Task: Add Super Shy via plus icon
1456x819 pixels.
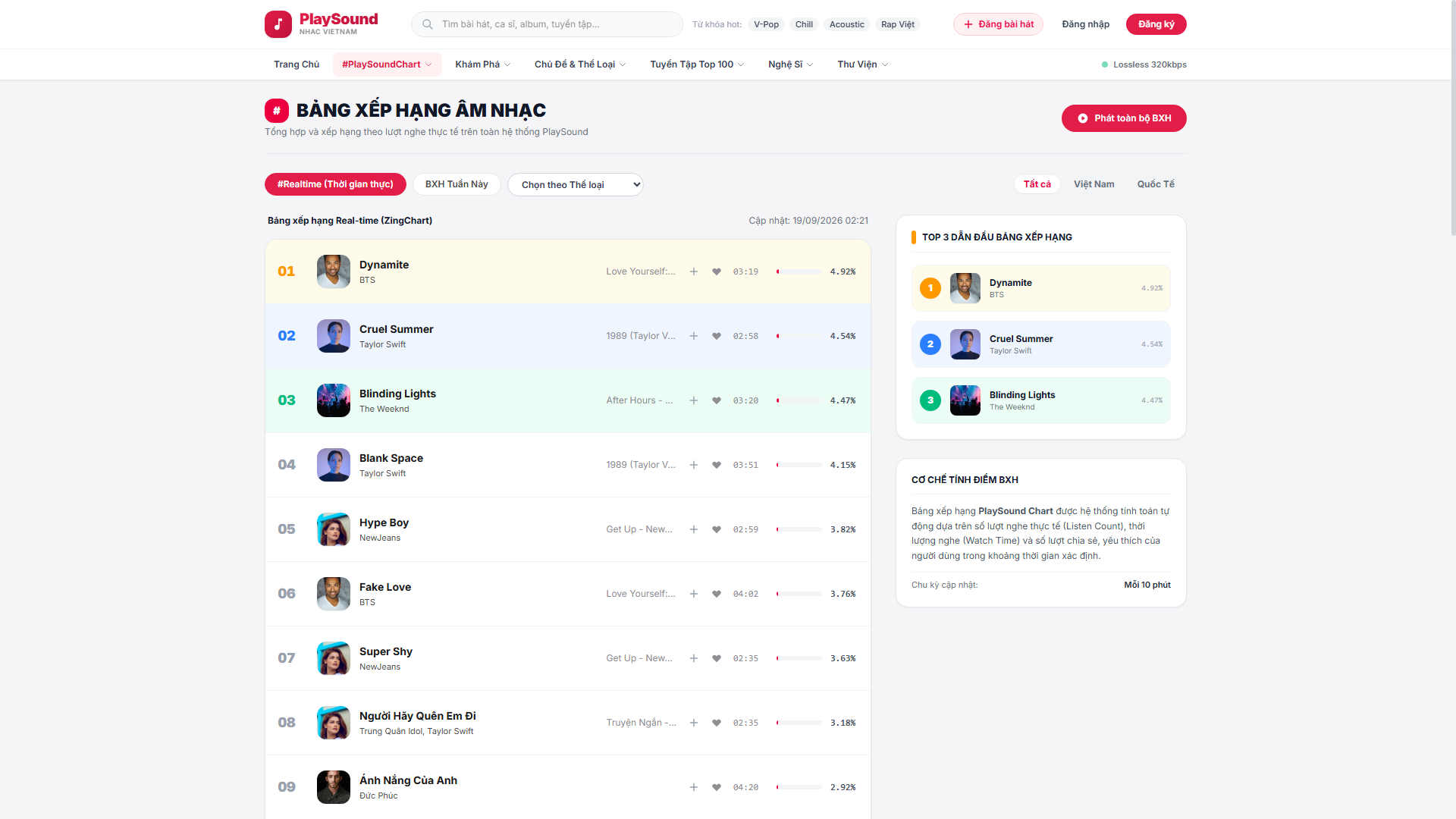Action: coord(694,658)
